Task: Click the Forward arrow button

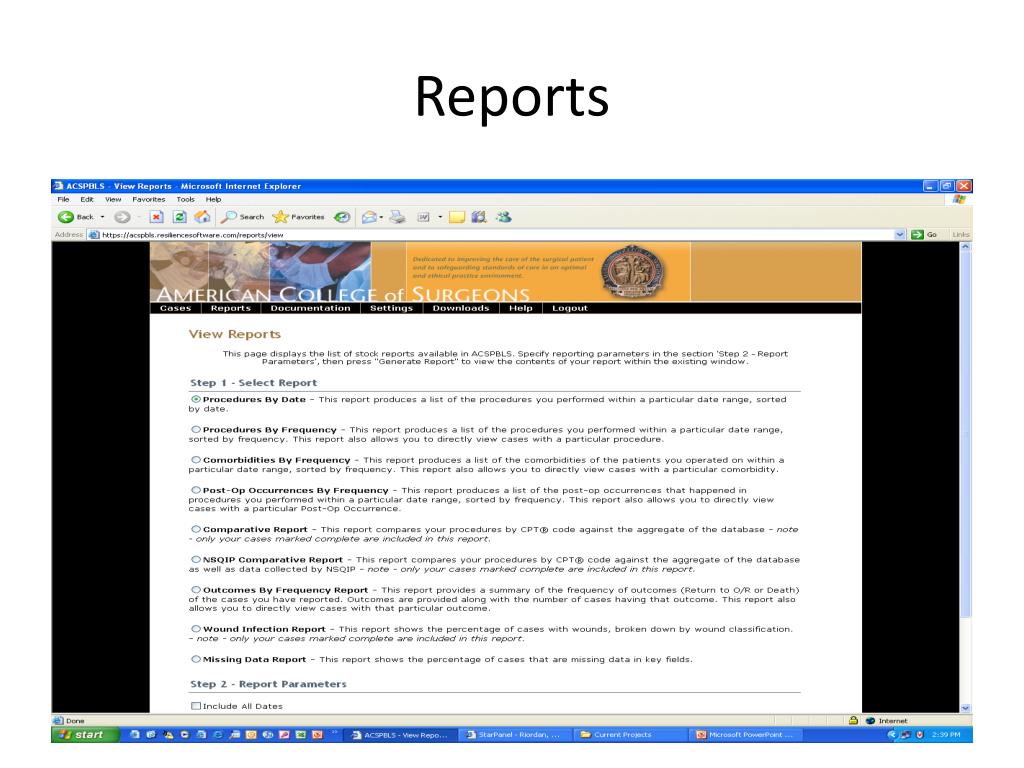Action: tap(122, 217)
